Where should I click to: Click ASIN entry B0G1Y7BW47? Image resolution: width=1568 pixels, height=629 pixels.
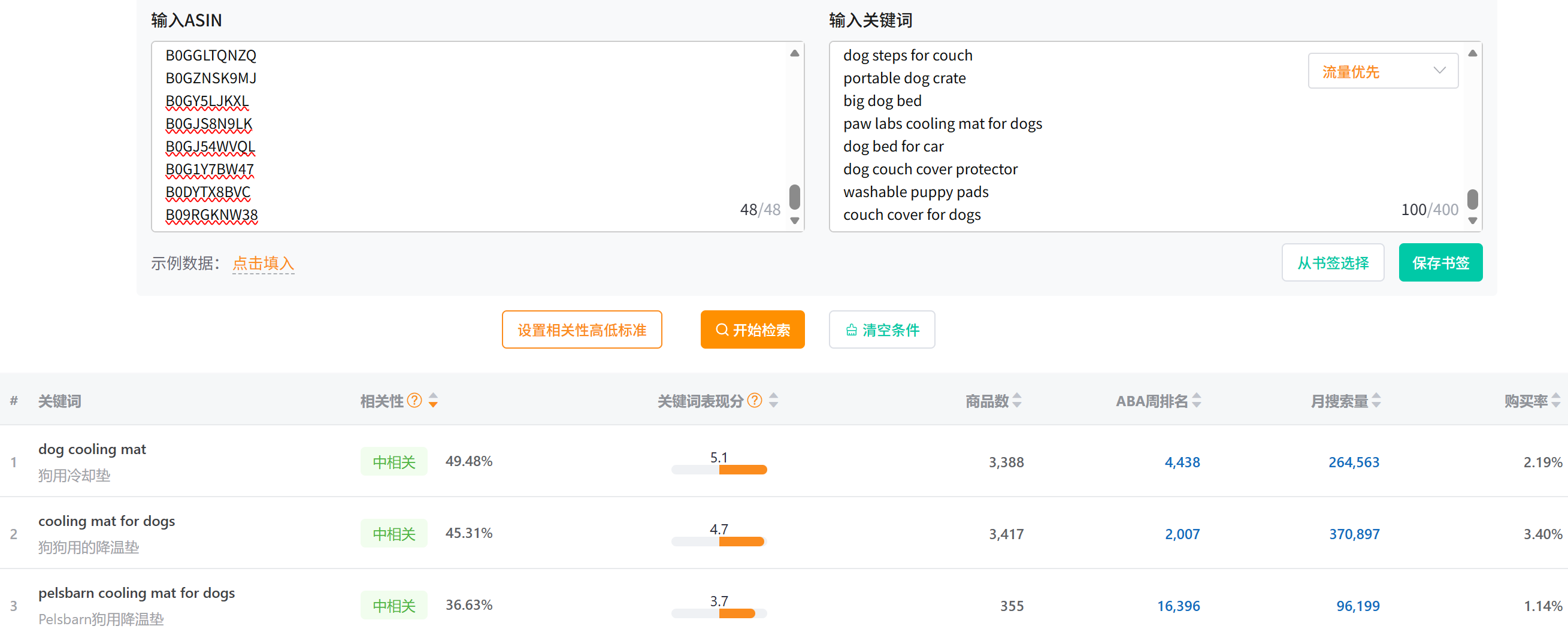point(210,170)
